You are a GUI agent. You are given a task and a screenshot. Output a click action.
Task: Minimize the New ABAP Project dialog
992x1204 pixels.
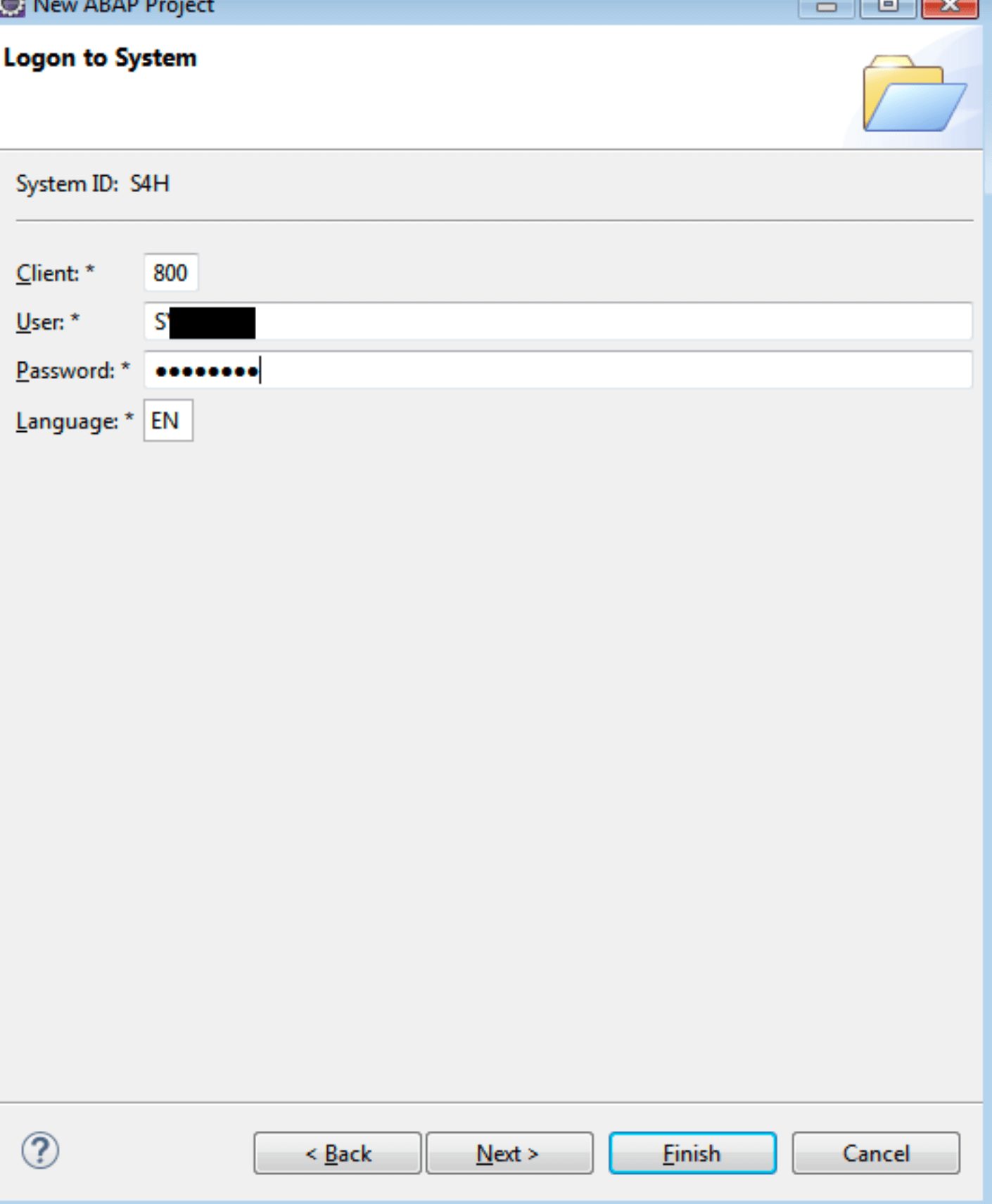pos(826,8)
